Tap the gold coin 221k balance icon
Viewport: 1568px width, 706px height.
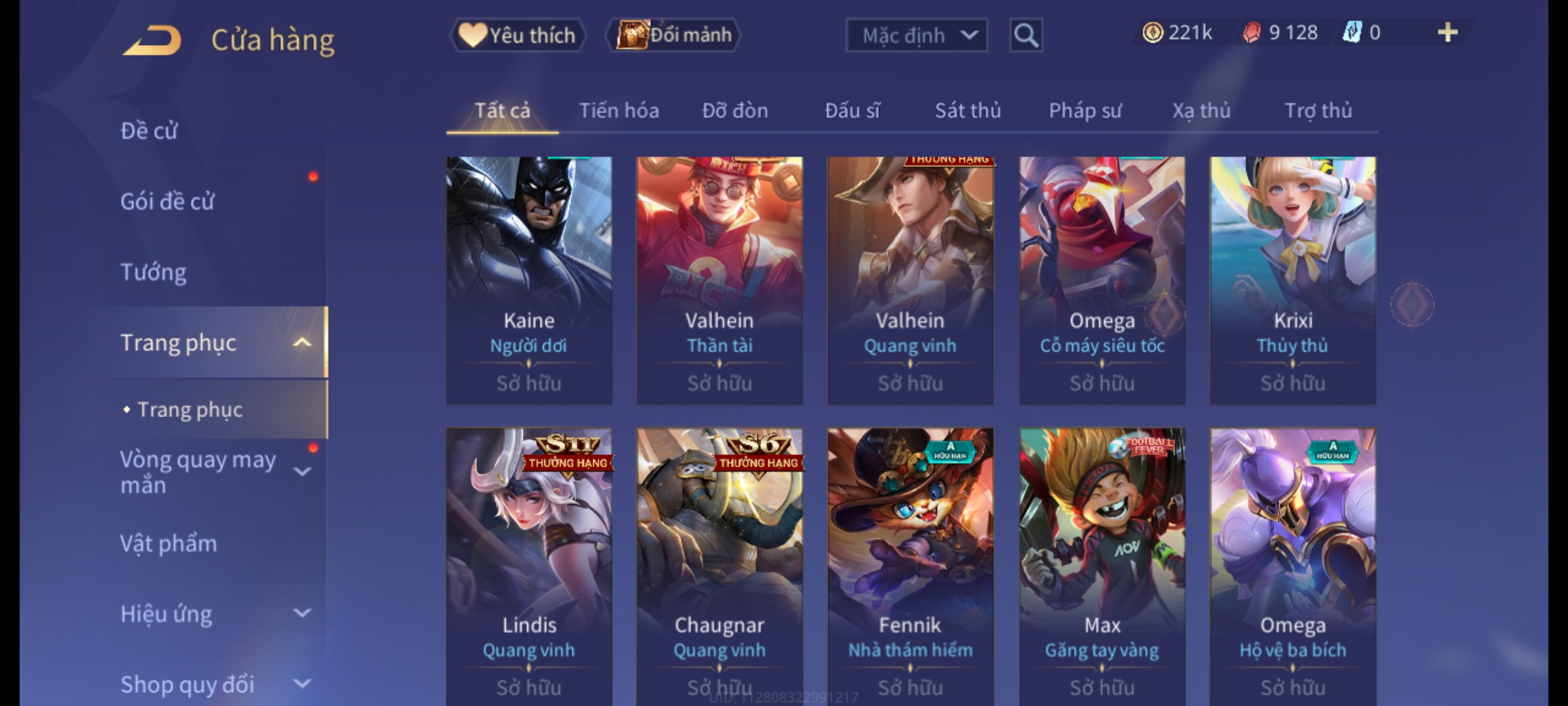tap(1152, 33)
